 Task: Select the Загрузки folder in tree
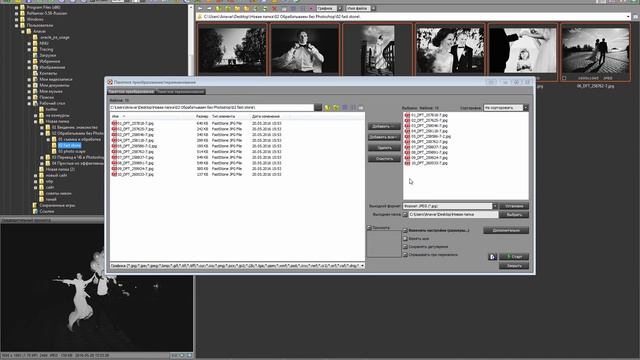click(48, 55)
